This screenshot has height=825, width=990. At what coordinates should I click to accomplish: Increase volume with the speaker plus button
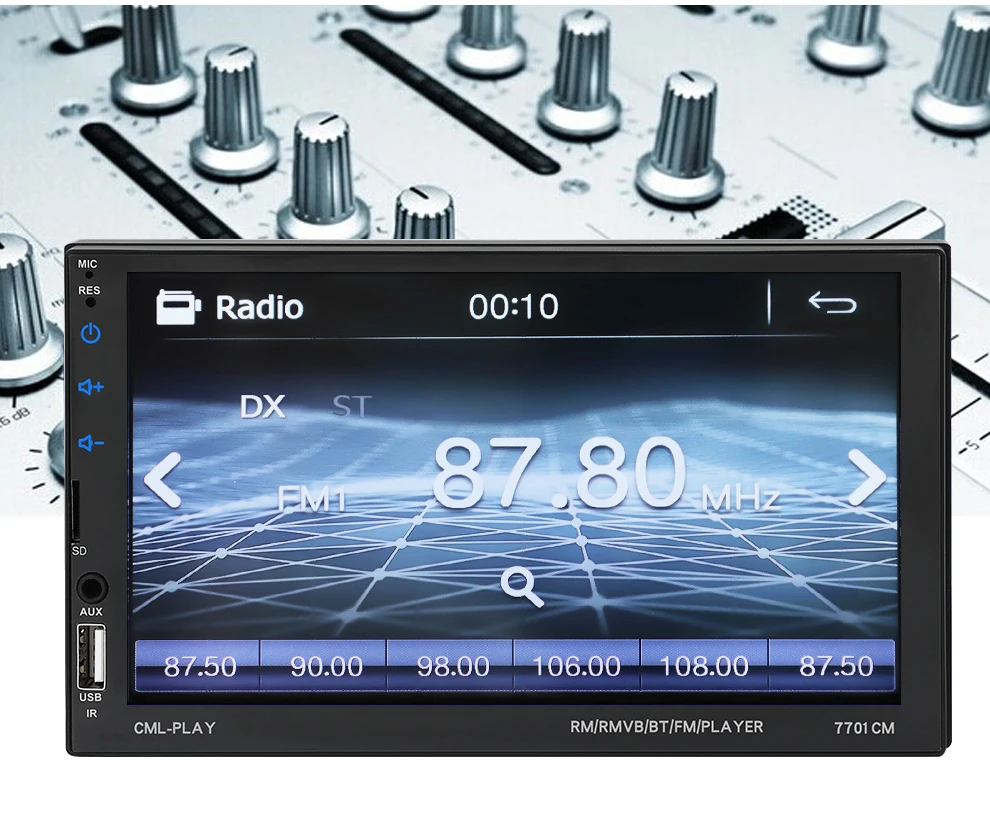91,386
